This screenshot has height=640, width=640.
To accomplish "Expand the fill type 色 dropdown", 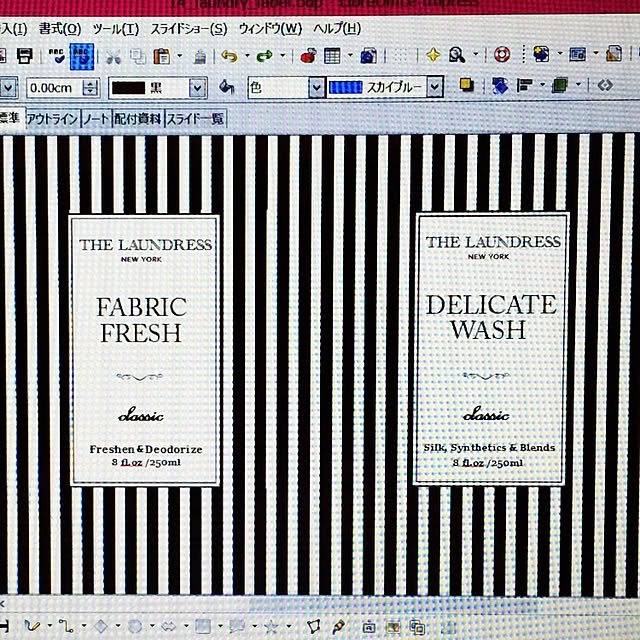I will click(x=316, y=87).
